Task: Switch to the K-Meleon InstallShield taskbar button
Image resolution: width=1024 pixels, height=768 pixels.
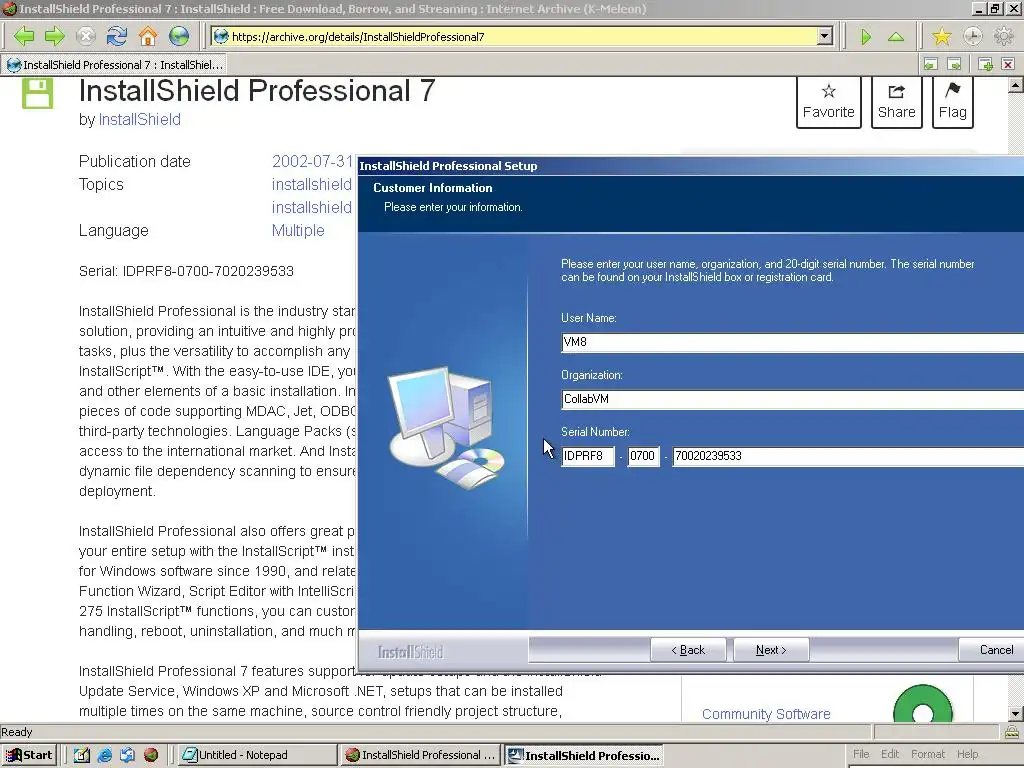Action: [x=421, y=755]
